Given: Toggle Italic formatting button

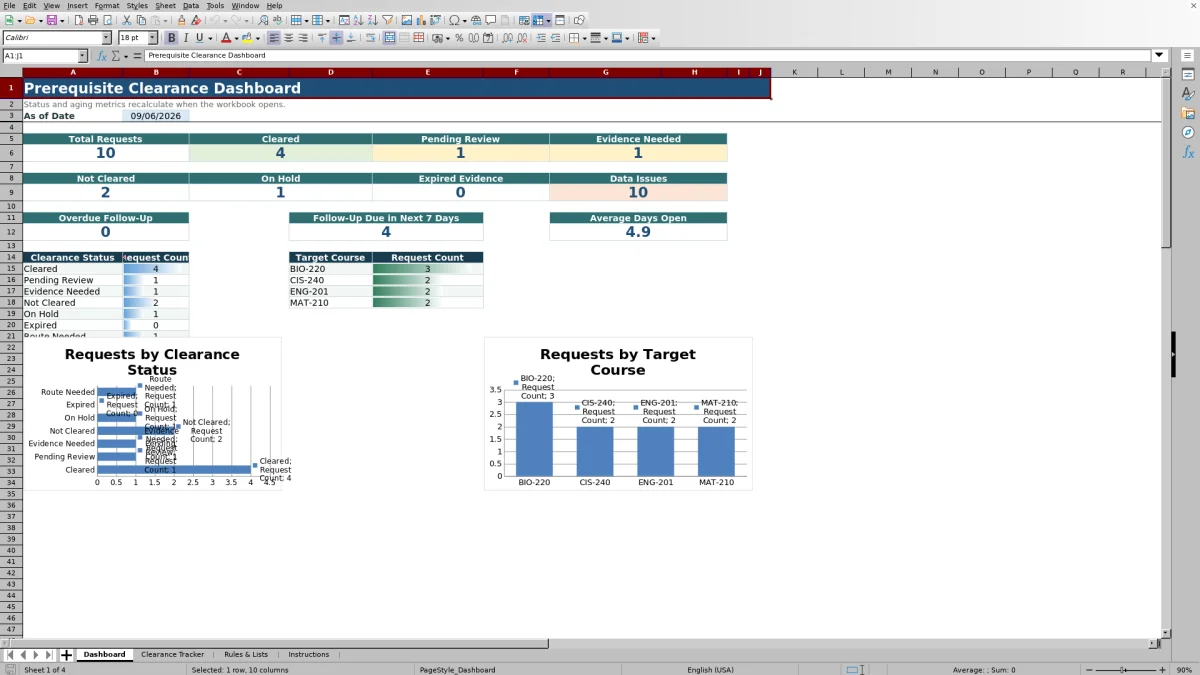Looking at the screenshot, I should tap(185, 38).
